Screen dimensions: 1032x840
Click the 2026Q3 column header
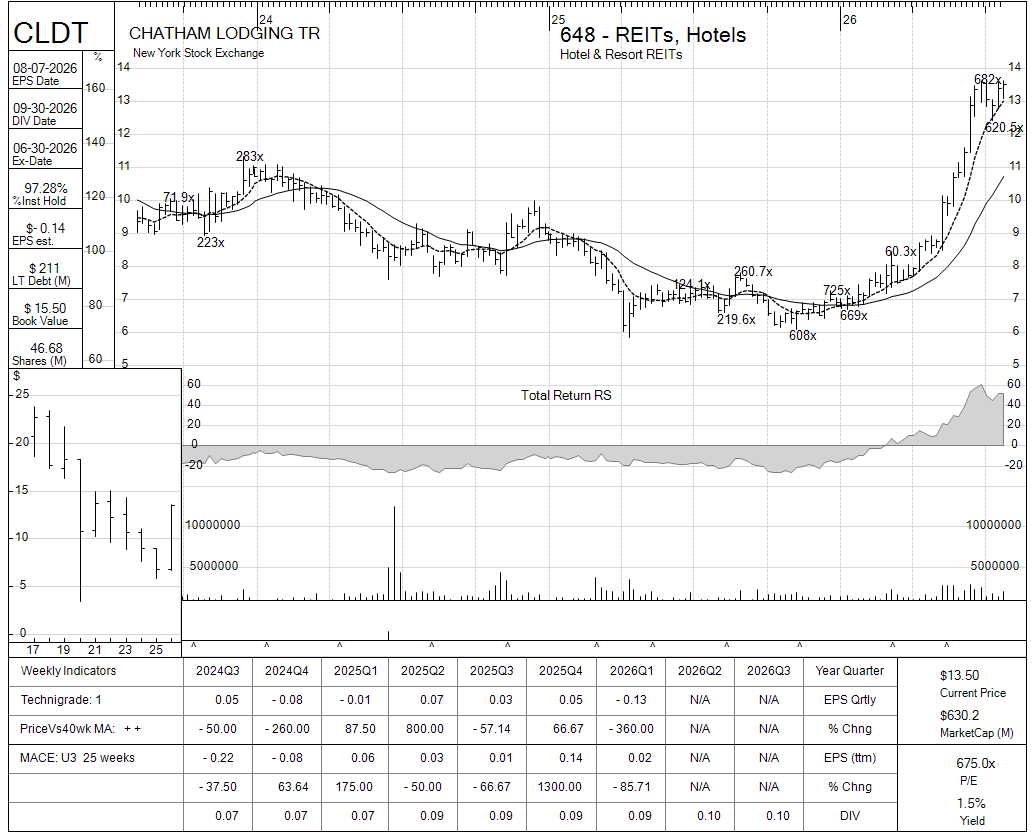(x=769, y=671)
